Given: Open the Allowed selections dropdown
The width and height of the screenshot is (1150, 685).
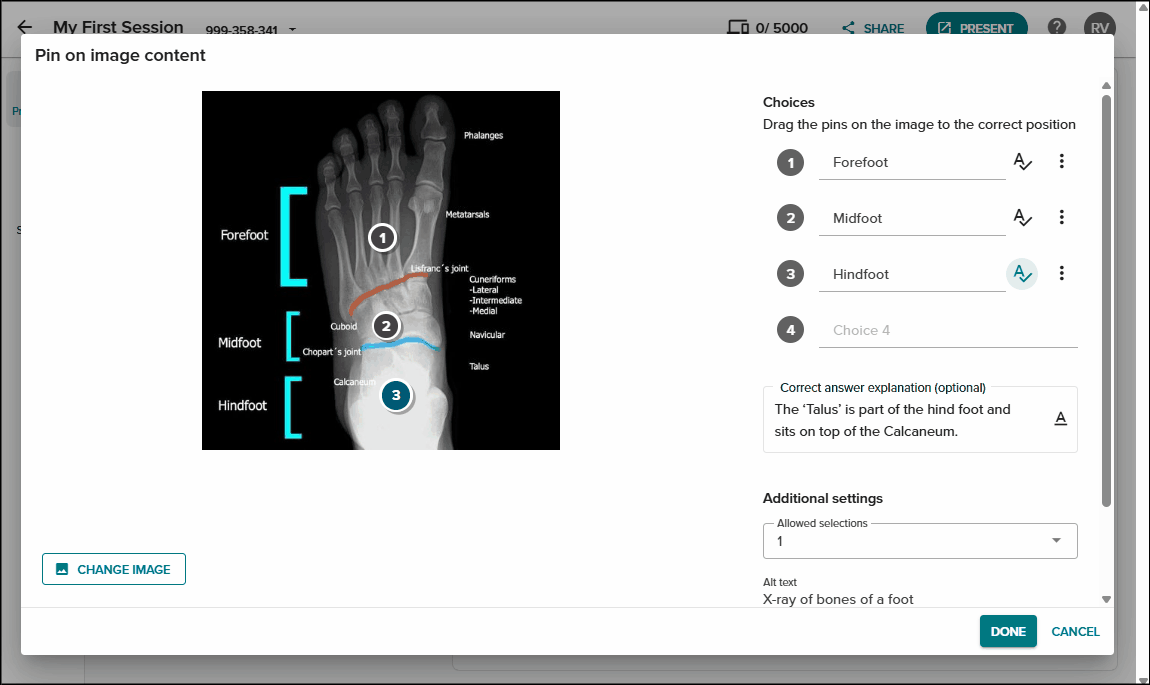Looking at the screenshot, I should coord(920,541).
